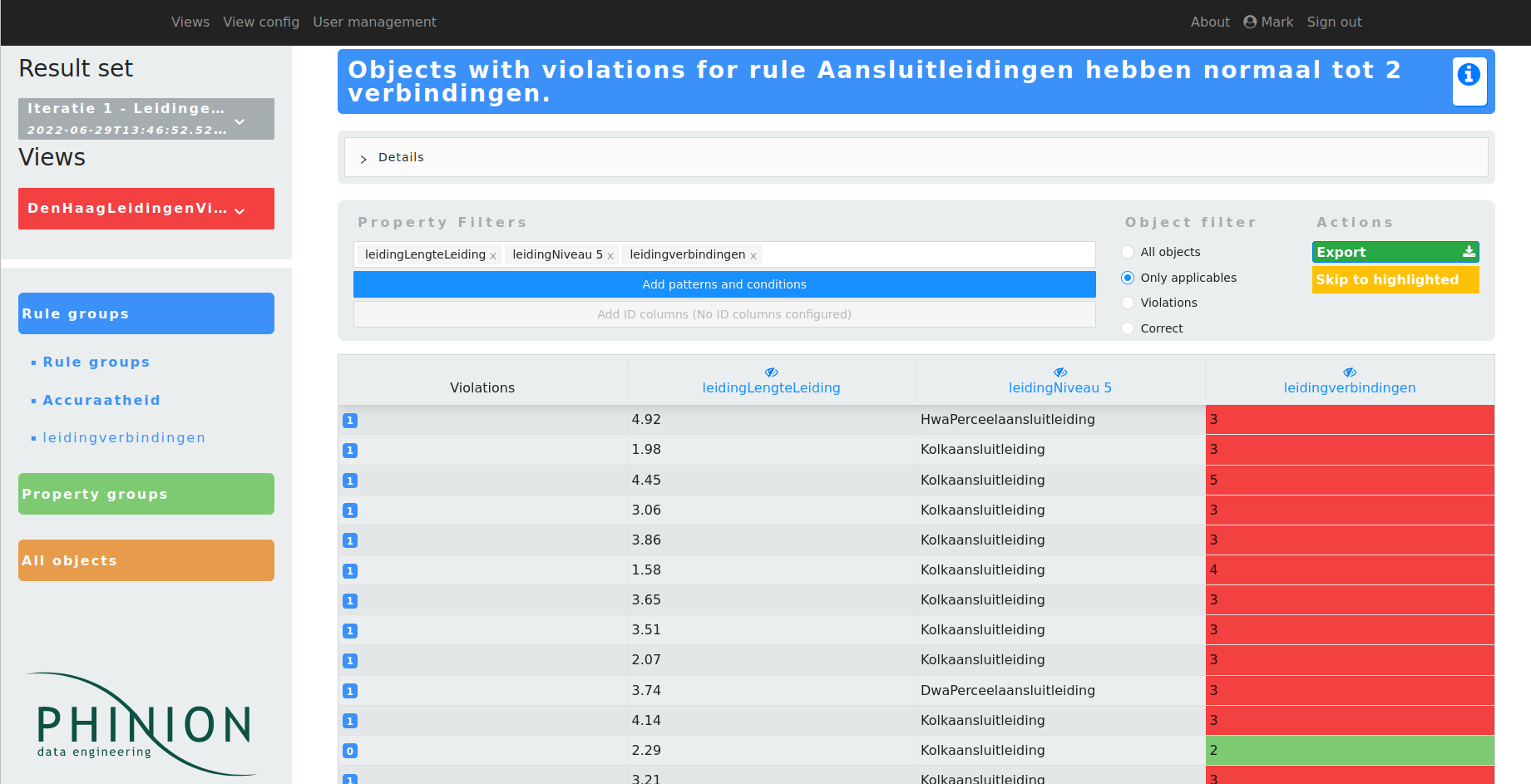Open User management in the top bar

click(374, 22)
